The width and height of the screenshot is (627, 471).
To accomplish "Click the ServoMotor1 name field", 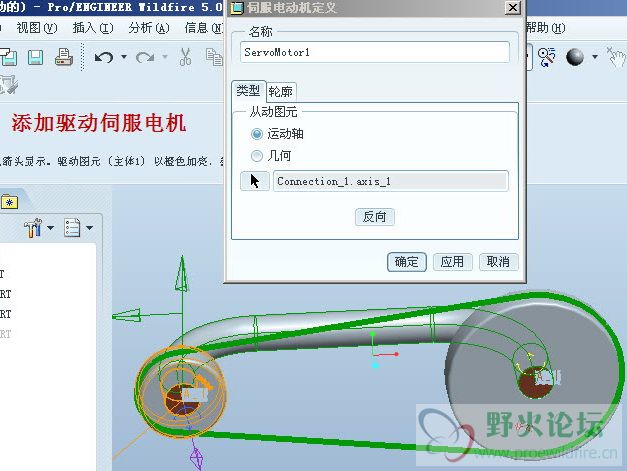I will (x=375, y=52).
